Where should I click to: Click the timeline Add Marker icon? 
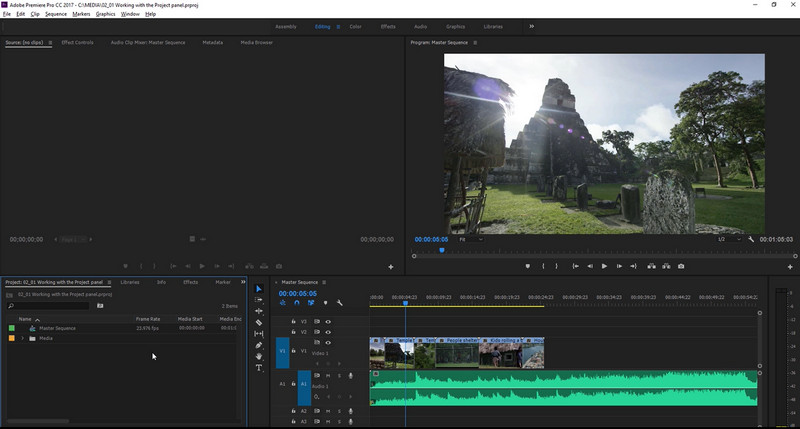tap(326, 303)
